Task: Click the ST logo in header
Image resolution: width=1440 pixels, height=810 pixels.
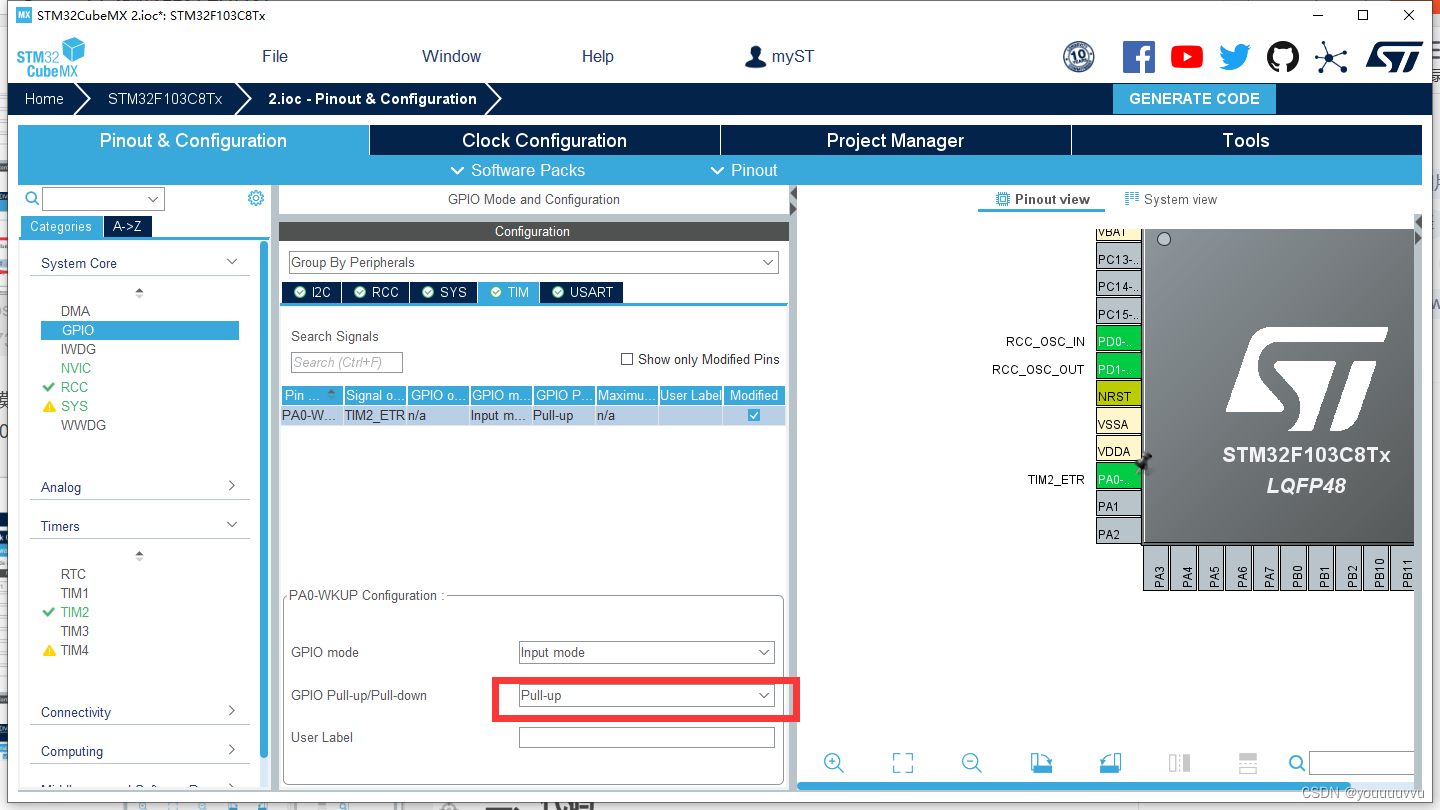Action: pos(1394,57)
